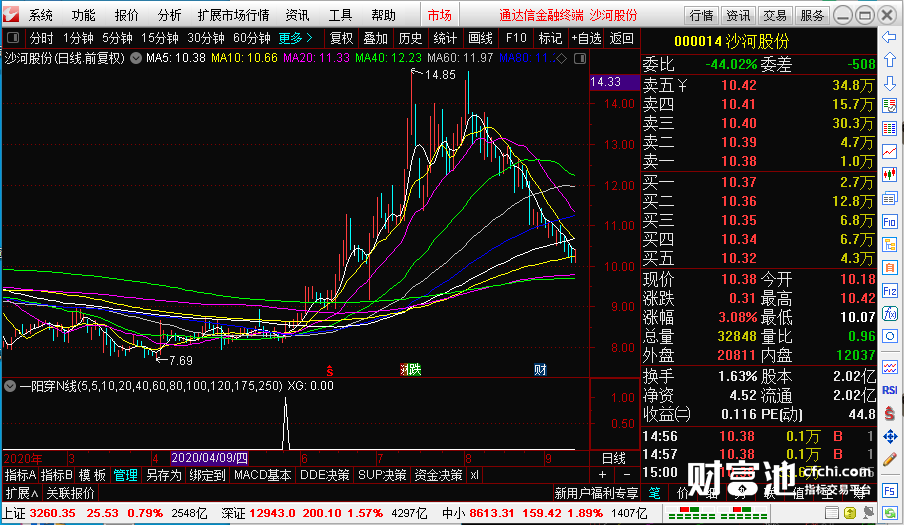Screen dimensions: 904x525
Task: Click the F5 icon in sidebar
Action: [890, 491]
